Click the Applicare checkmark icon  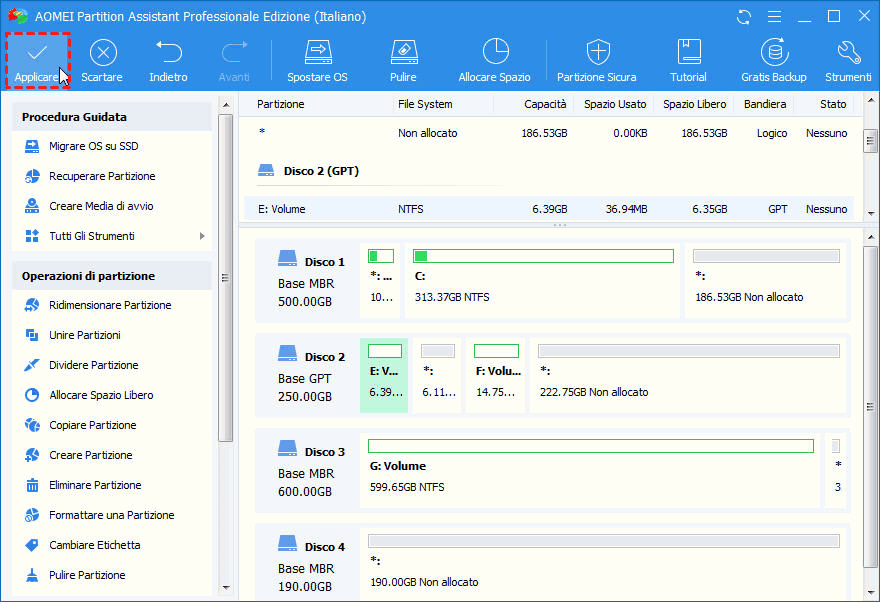point(37,52)
